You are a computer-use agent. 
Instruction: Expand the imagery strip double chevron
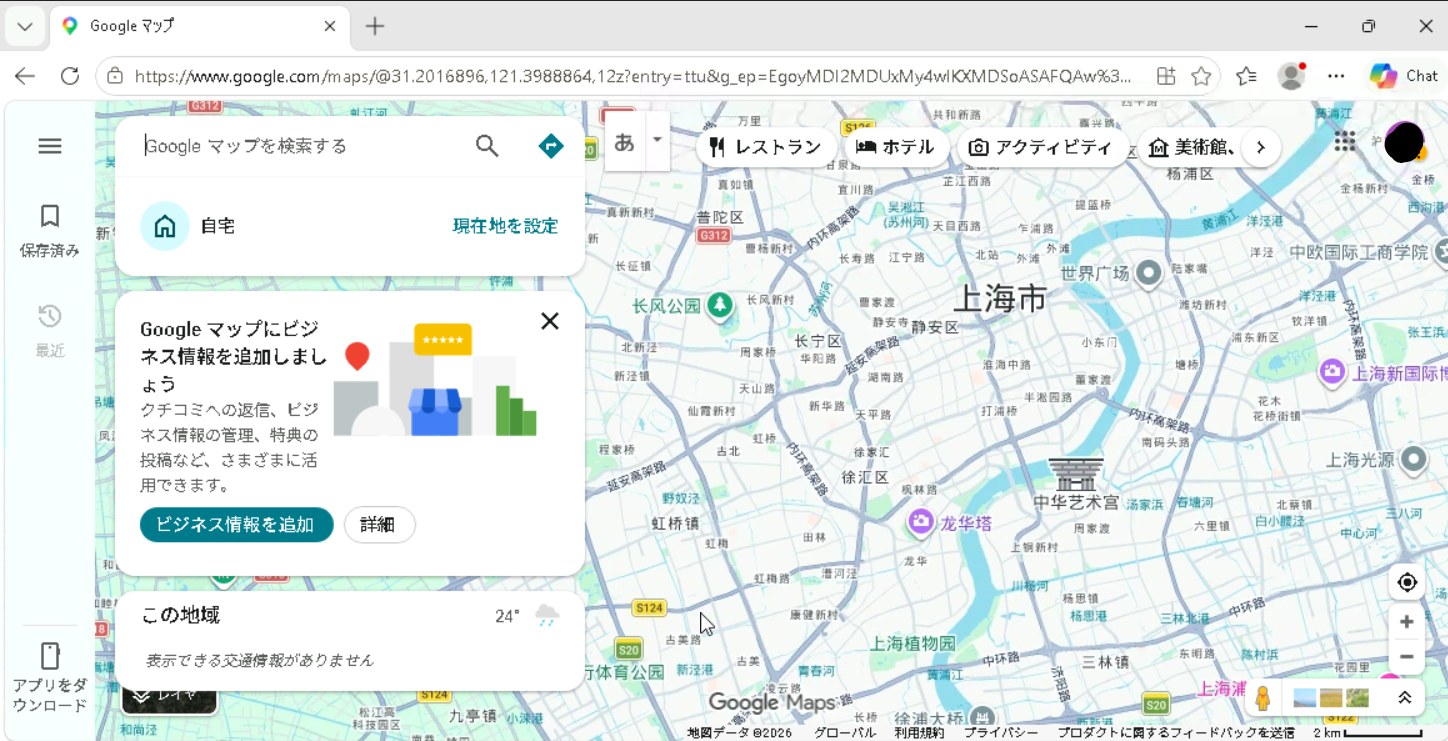1405,698
